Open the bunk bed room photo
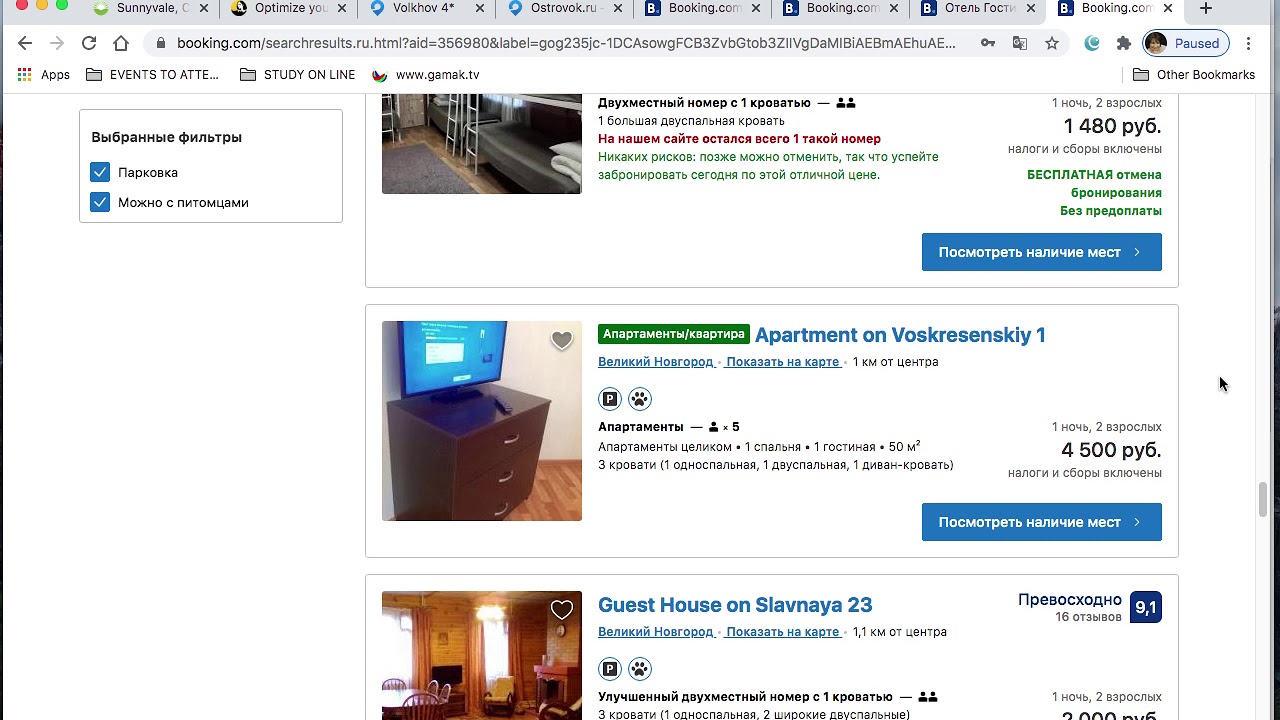The height and width of the screenshot is (720, 1280). [481, 144]
